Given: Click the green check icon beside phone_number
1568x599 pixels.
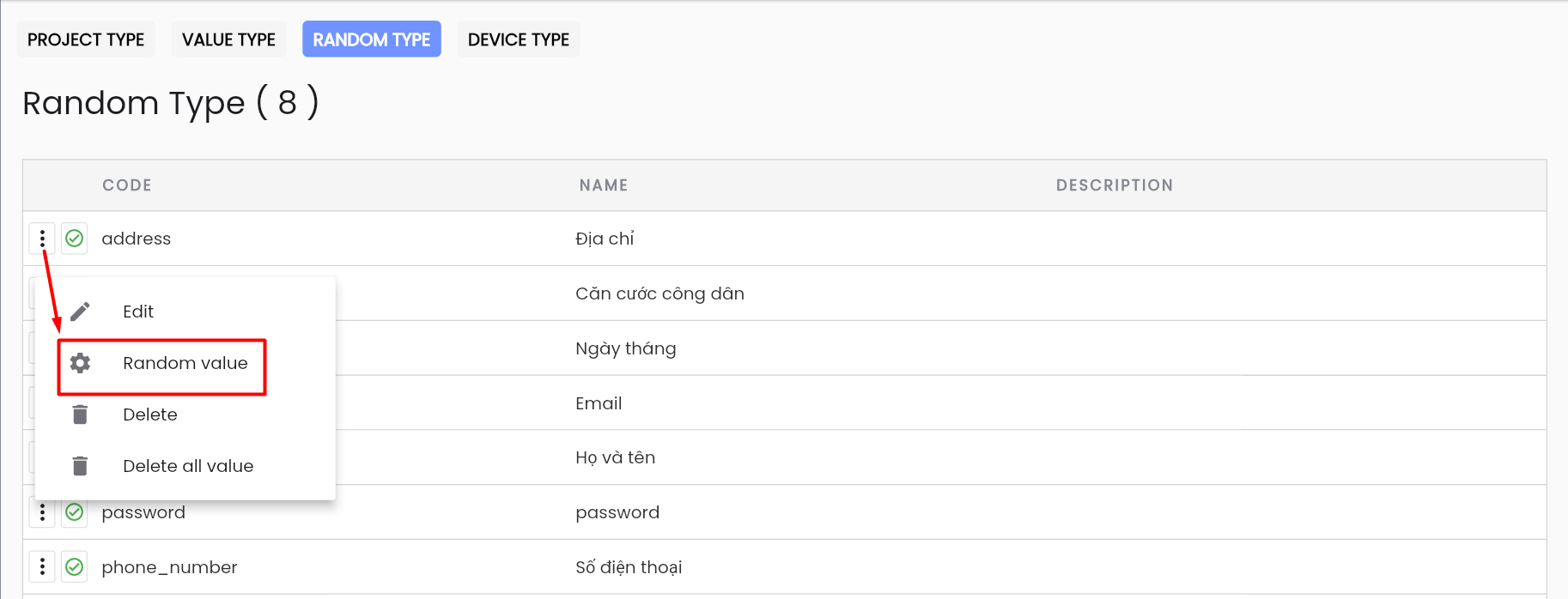Looking at the screenshot, I should (75, 567).
